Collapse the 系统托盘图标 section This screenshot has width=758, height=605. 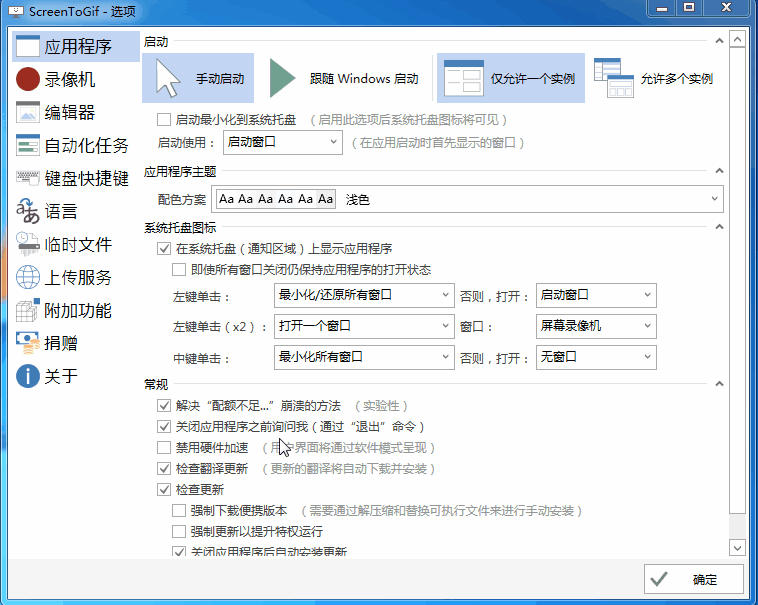pos(719,227)
